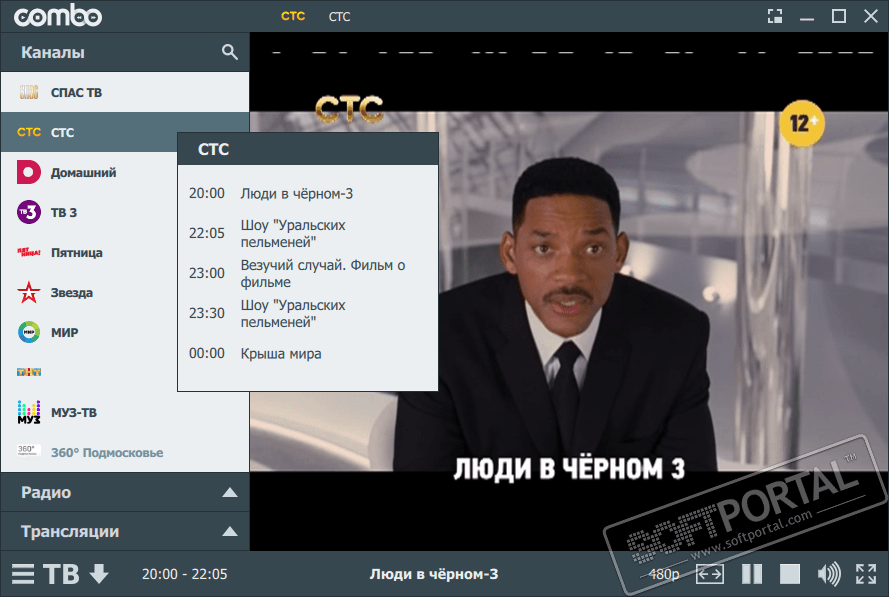Click the 22:05 Шоу "Уральских пельменей" entry
Screen dimensions: 889x597
[308, 233]
